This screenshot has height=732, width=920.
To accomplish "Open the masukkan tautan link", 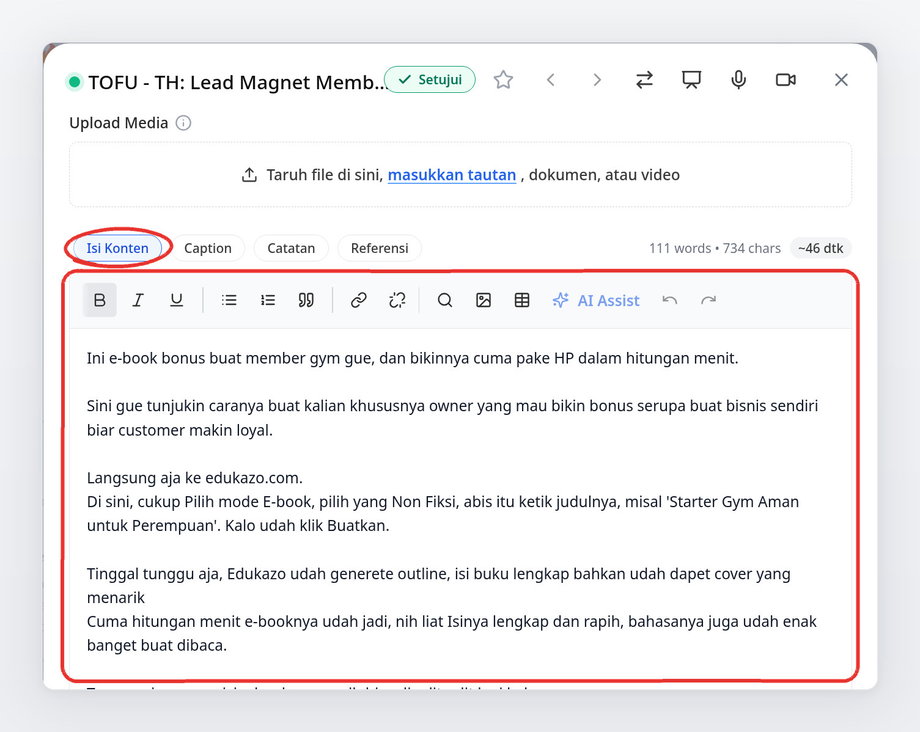I will (x=452, y=175).
